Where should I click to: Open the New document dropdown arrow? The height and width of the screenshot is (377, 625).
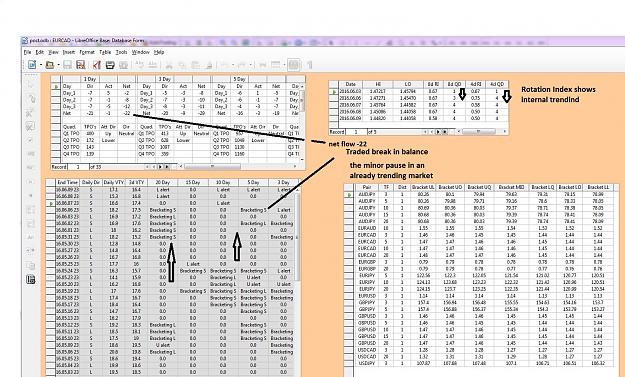[40, 65]
